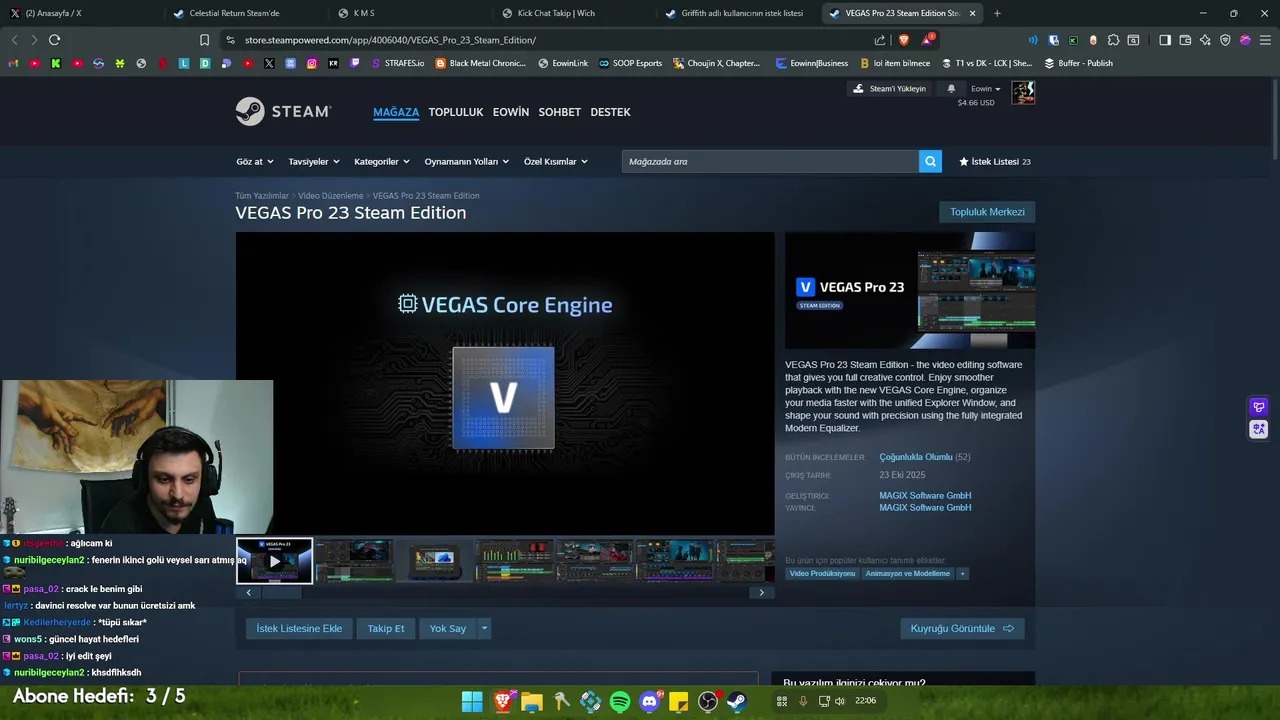Expand the Kategoriler dropdown

(381, 161)
